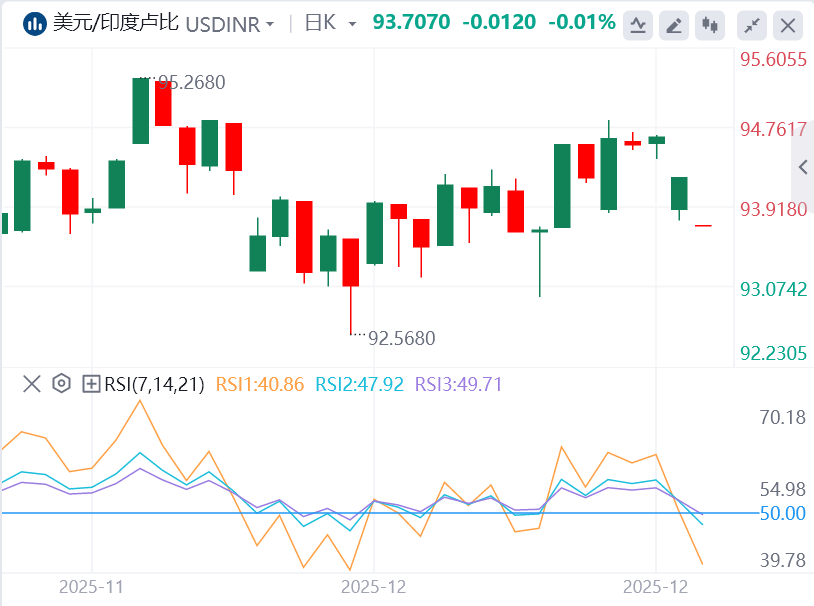Toggle the RSI1 orange line value
The image size is (814, 606).
[260, 384]
